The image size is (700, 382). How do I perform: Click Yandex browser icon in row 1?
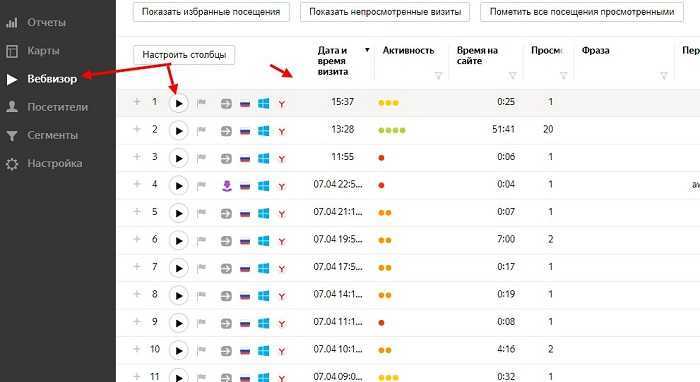[282, 104]
